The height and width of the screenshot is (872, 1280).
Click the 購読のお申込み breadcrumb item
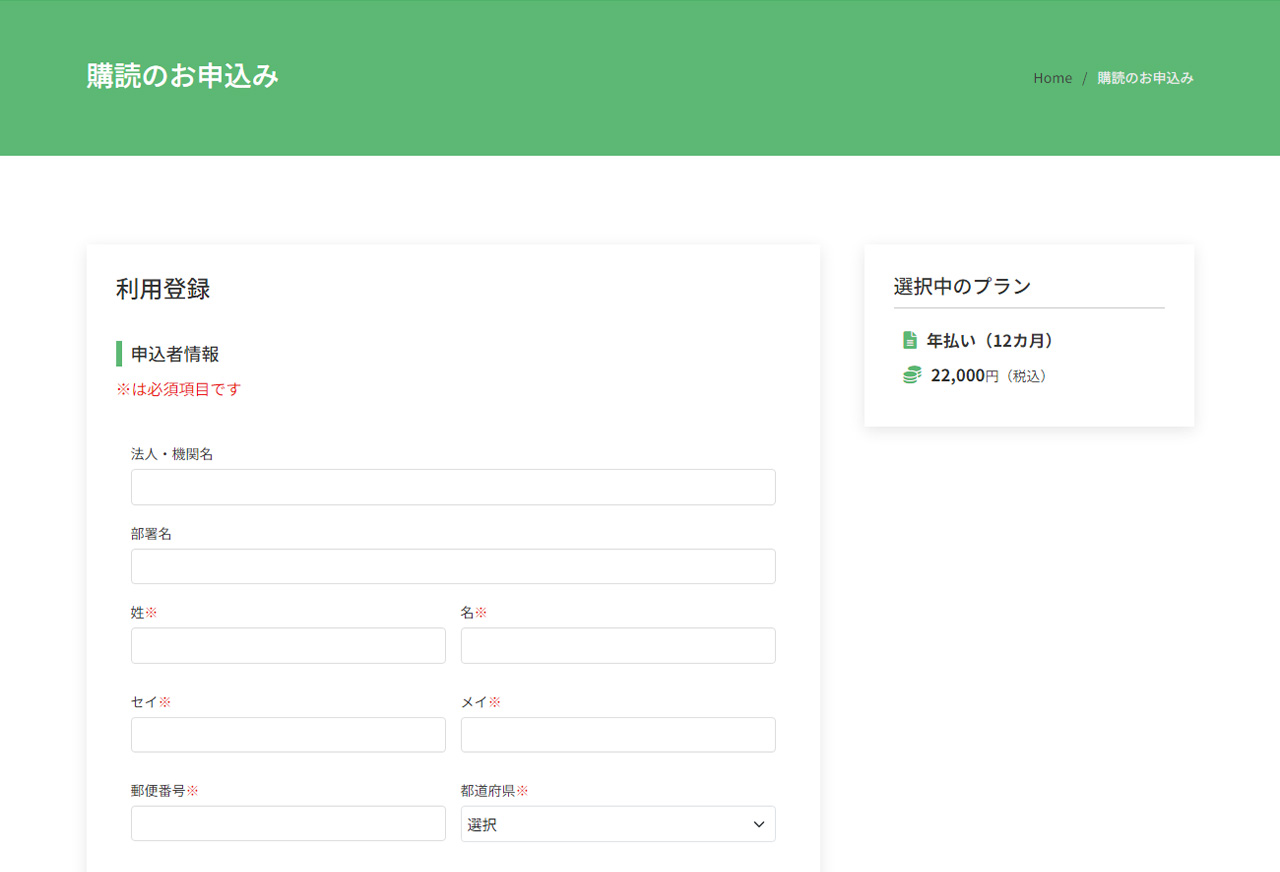[x=1145, y=78]
